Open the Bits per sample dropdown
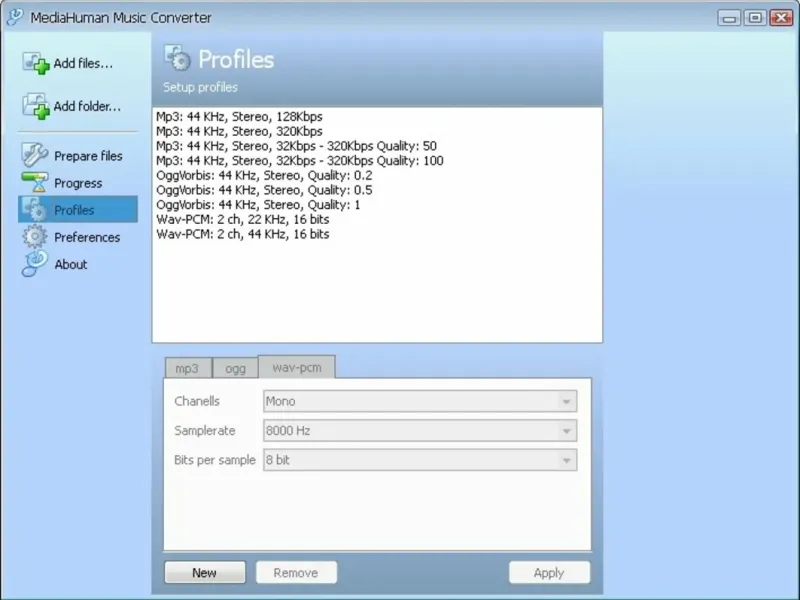Image resolution: width=800 pixels, height=600 pixels. click(x=420, y=460)
